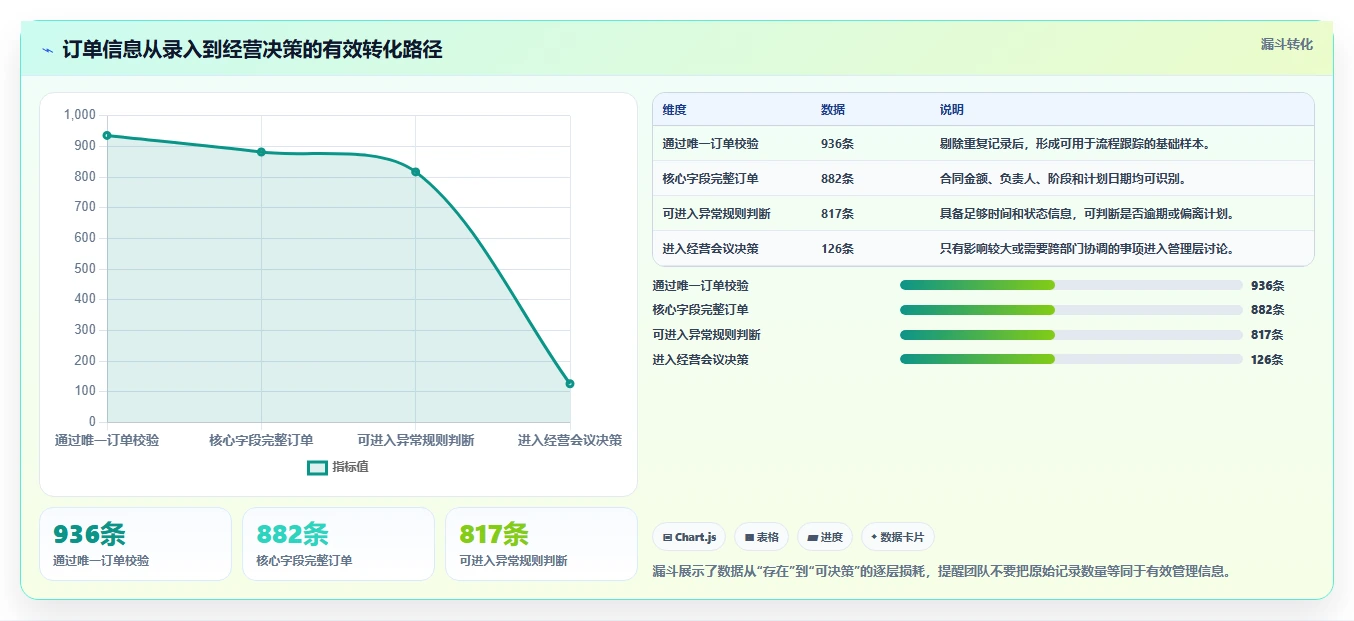The width and height of the screenshot is (1354, 621).
Task: Click the 817条 progress bar
Action: point(1071,335)
